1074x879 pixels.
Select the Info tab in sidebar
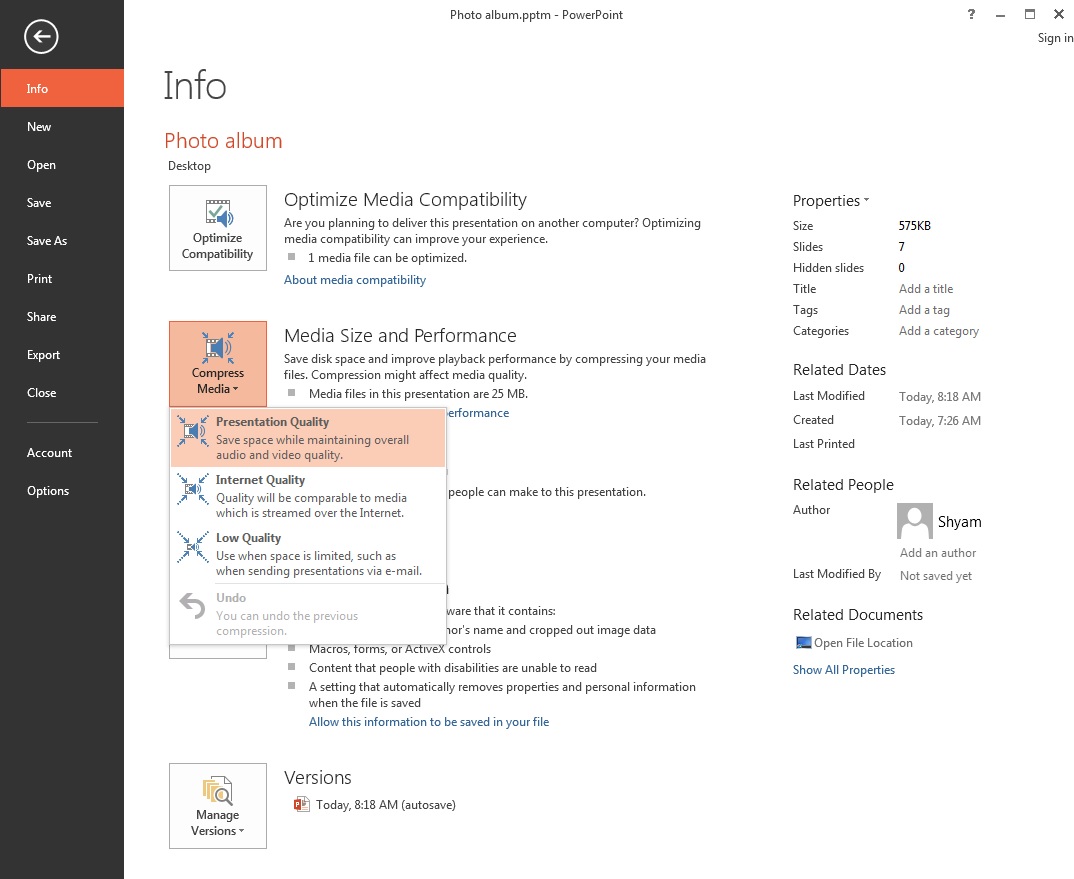(62, 88)
